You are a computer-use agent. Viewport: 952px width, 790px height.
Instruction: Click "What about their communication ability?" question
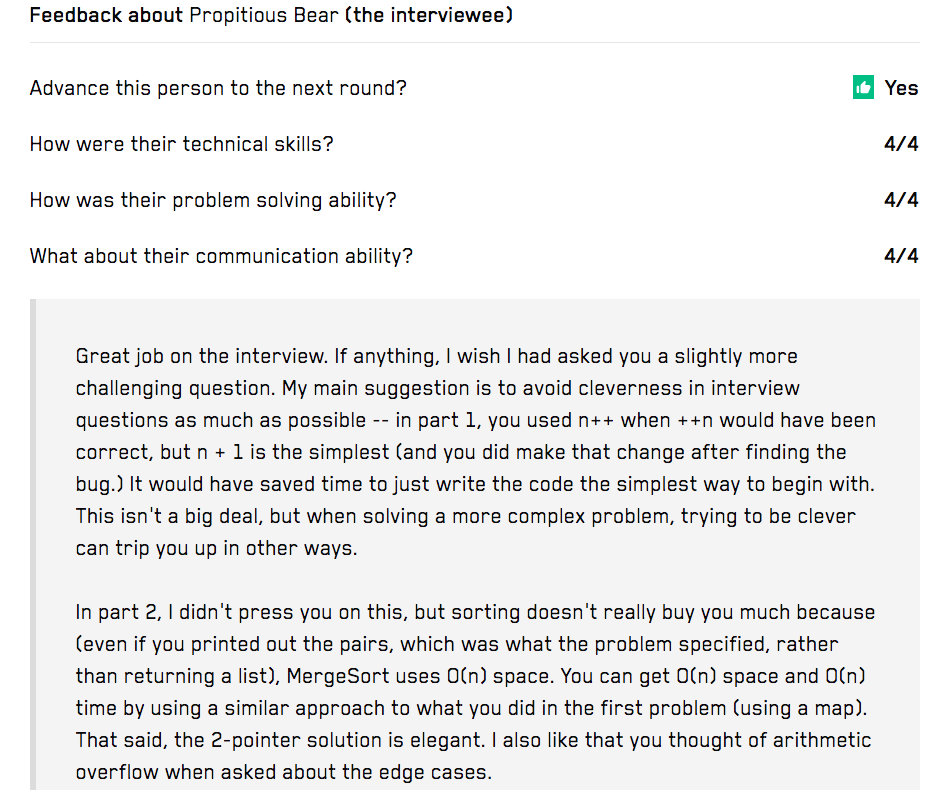[x=221, y=256]
